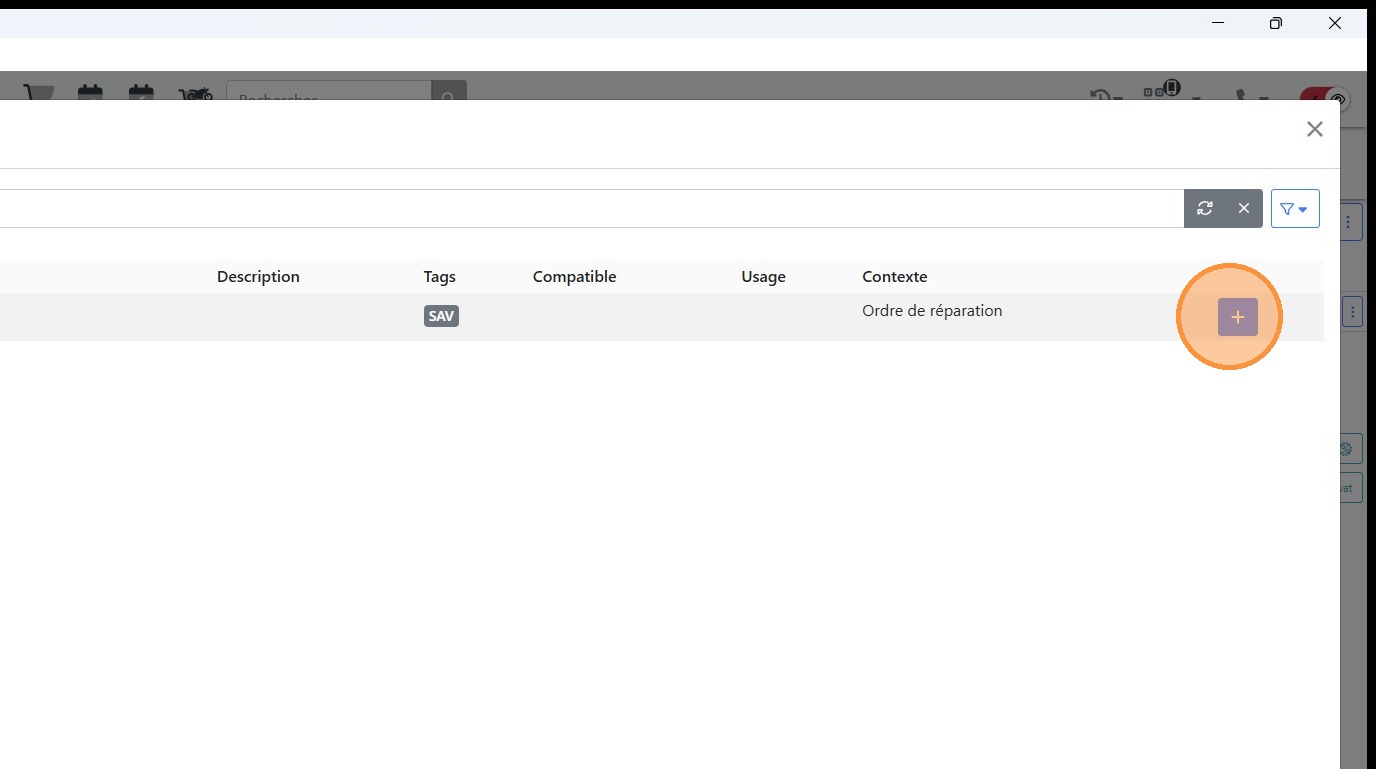
Task: Select the SAV tag badge
Action: [441, 316]
